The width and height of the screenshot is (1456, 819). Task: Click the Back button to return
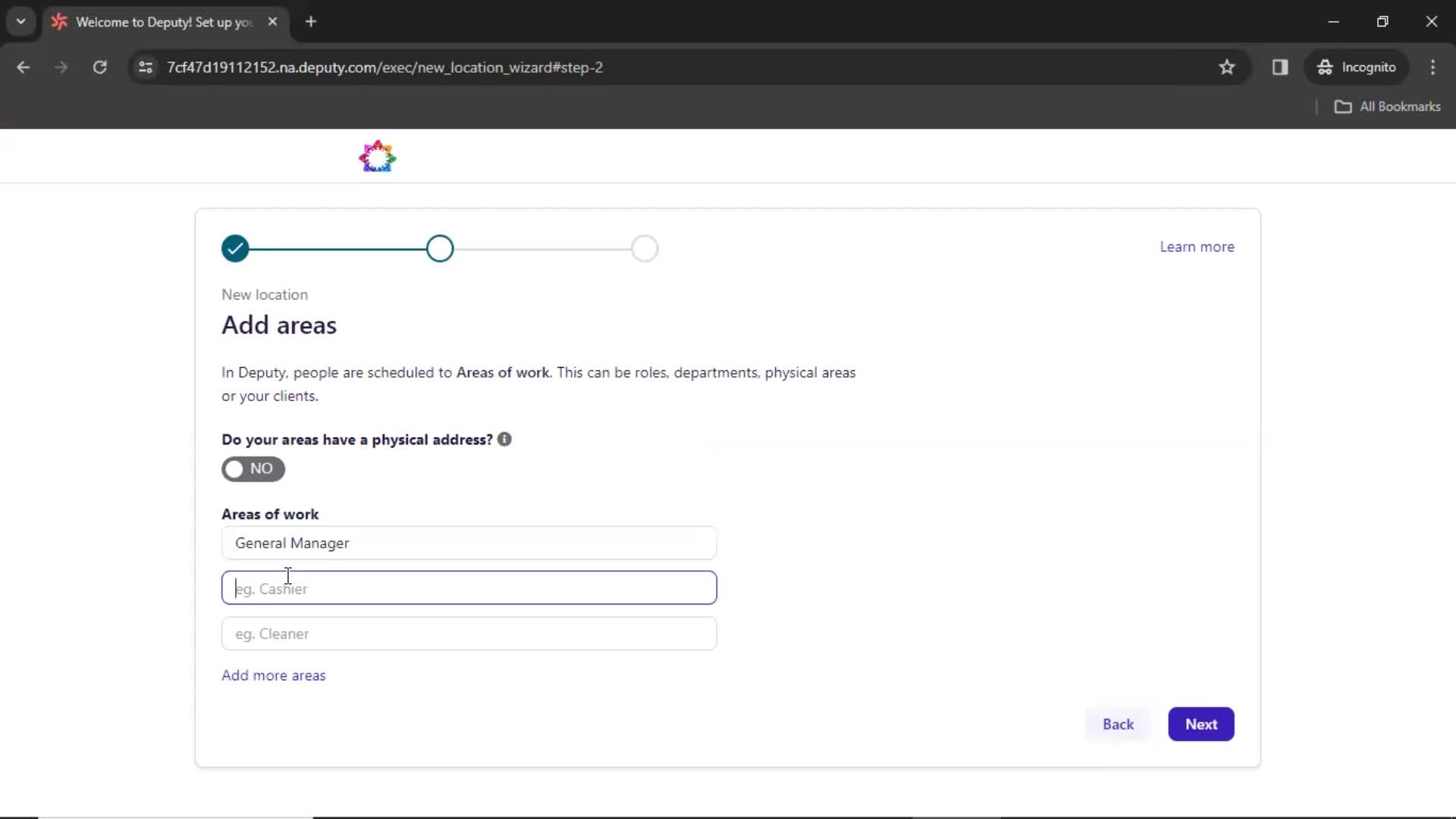[x=1117, y=724]
